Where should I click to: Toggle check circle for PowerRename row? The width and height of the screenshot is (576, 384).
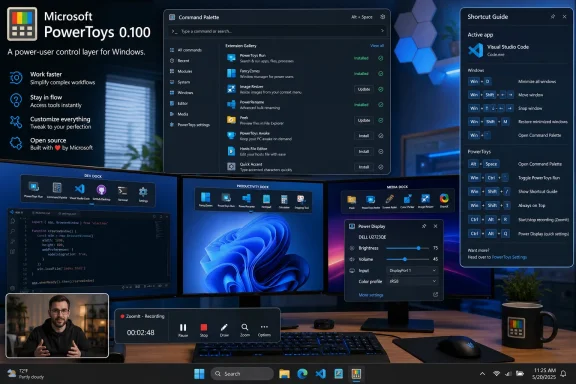click(381, 105)
